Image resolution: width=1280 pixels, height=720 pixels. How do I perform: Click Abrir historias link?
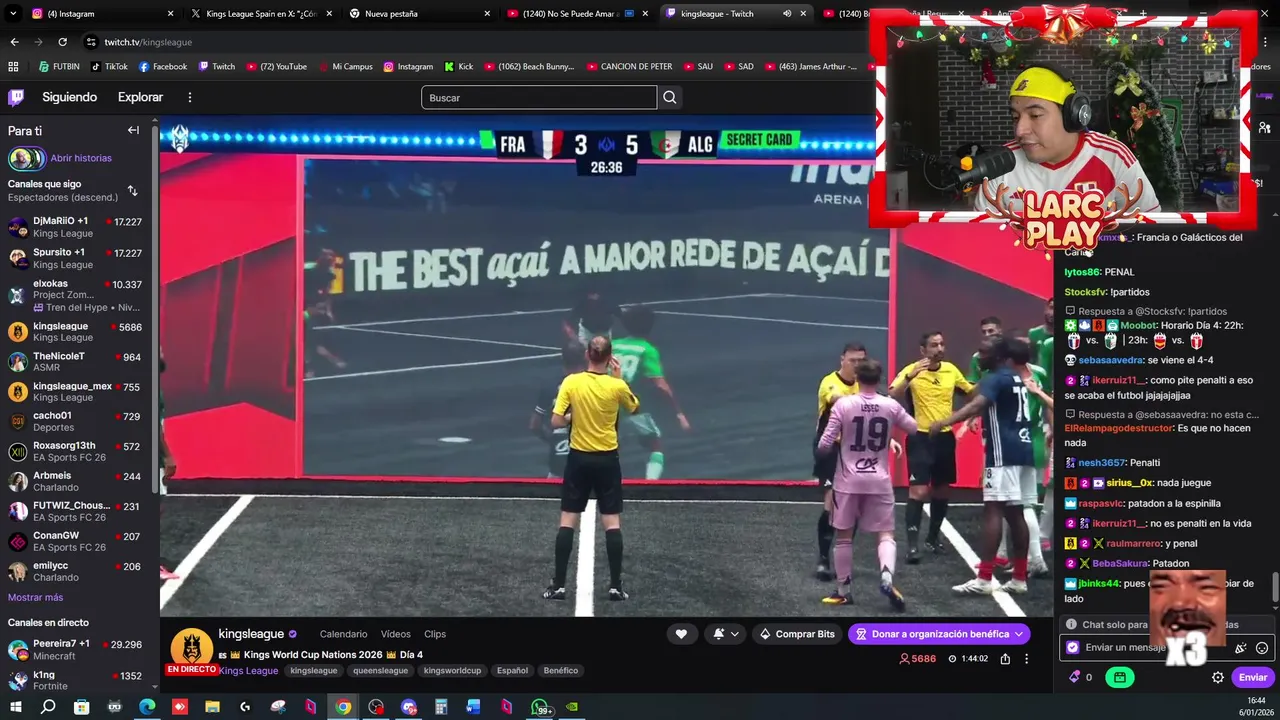tap(81, 158)
